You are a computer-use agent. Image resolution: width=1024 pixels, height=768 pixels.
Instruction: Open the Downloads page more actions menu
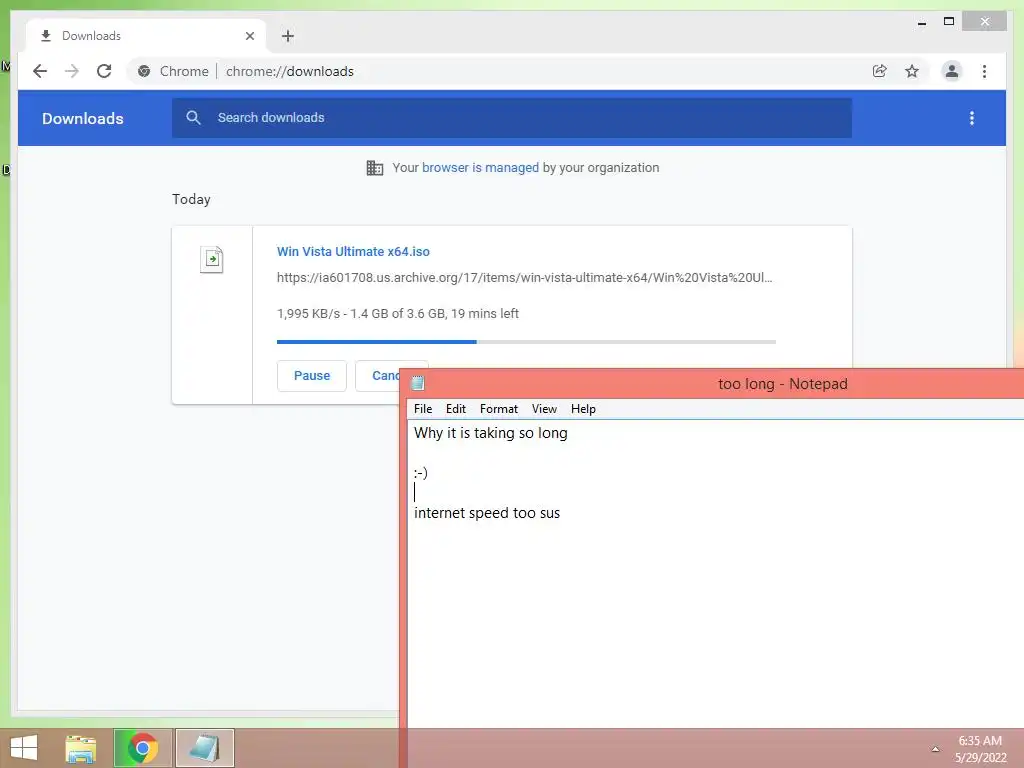click(x=972, y=118)
